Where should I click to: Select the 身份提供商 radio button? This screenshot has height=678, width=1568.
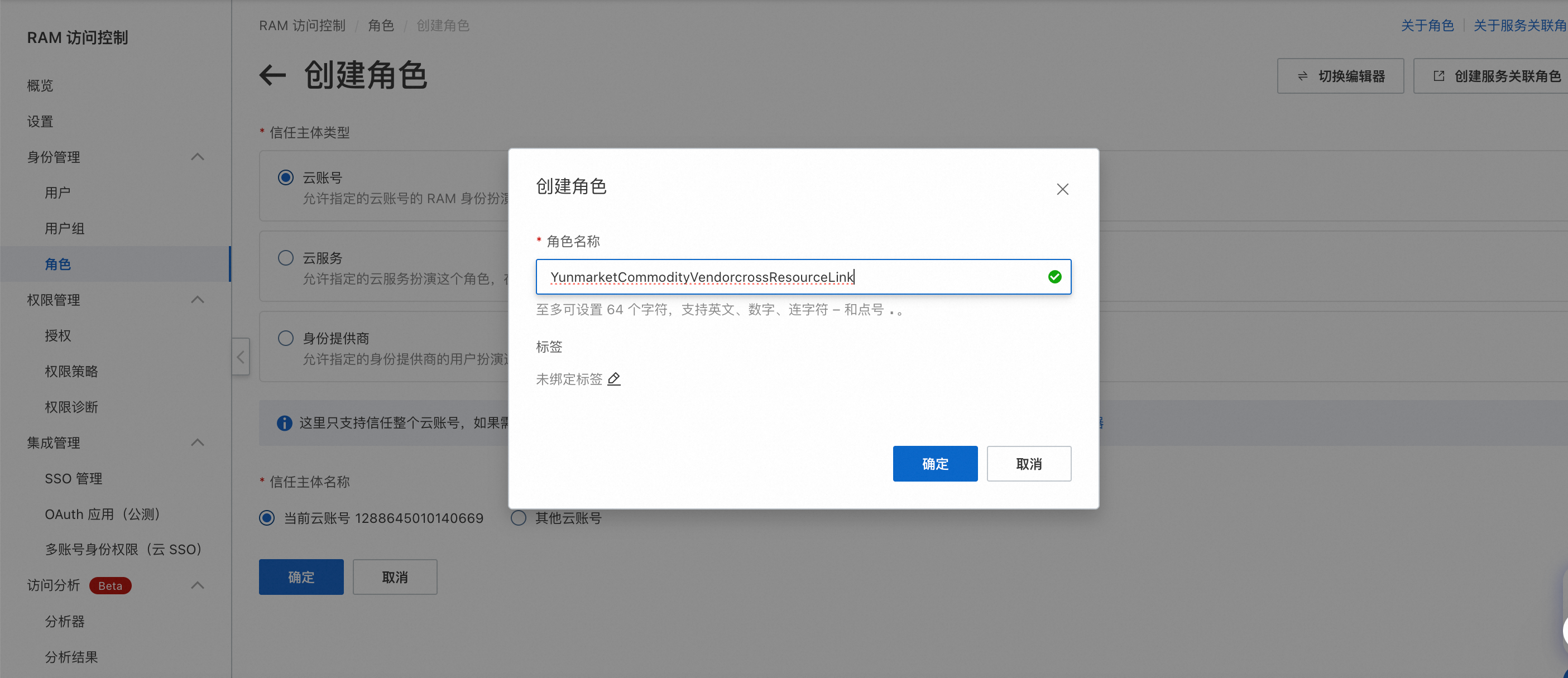pyautogui.click(x=285, y=338)
